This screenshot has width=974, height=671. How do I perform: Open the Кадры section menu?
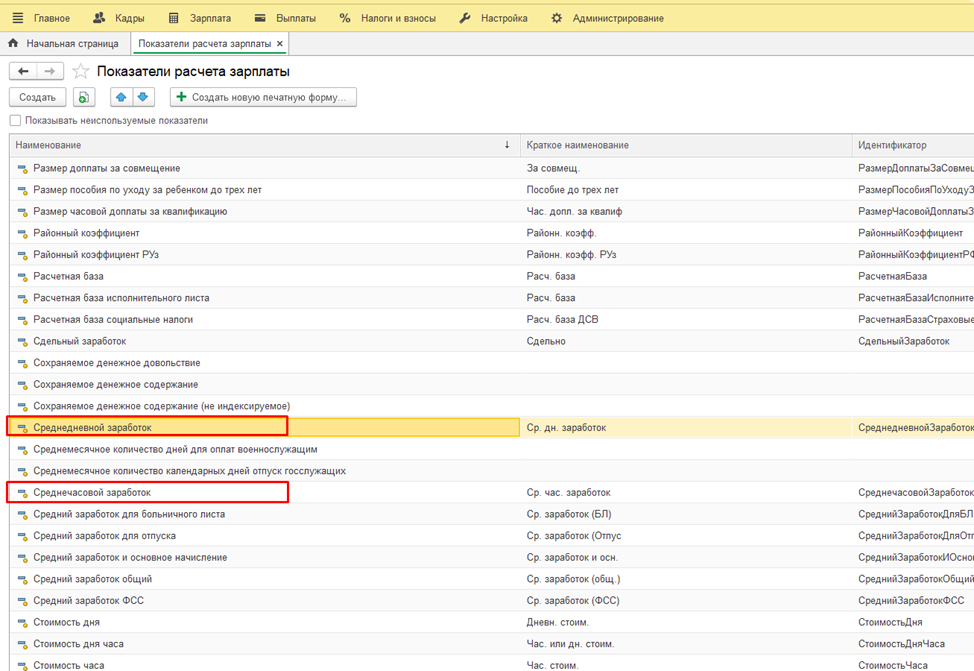point(118,18)
